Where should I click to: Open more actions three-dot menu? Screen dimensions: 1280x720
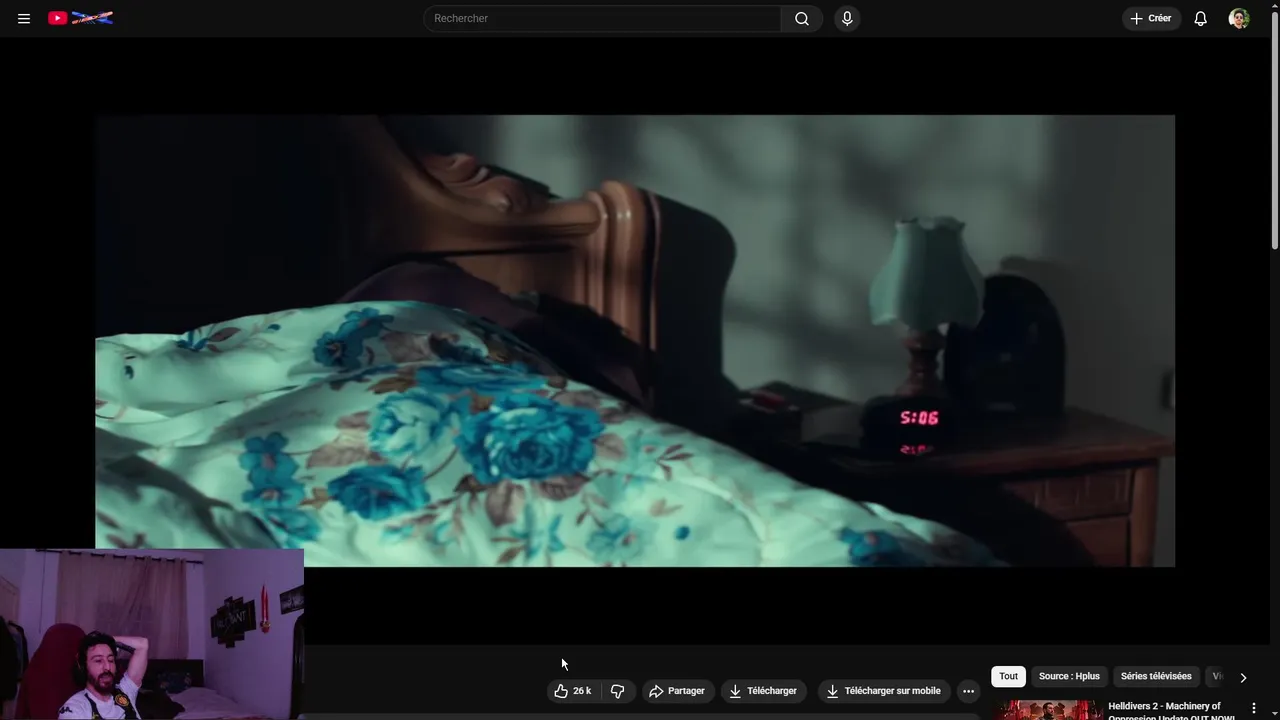coord(968,691)
